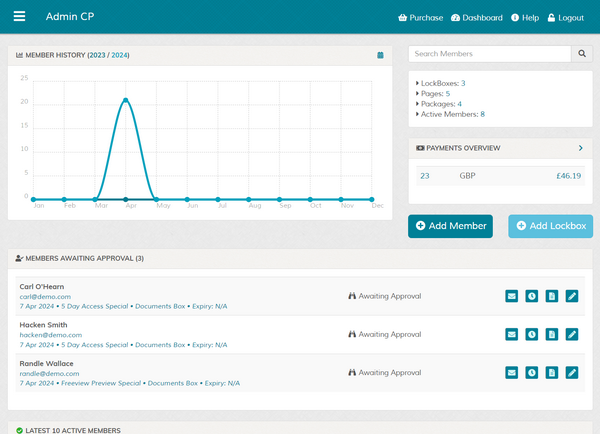Click the calendar icon in Member History
This screenshot has width=600, height=434.
[380, 55]
